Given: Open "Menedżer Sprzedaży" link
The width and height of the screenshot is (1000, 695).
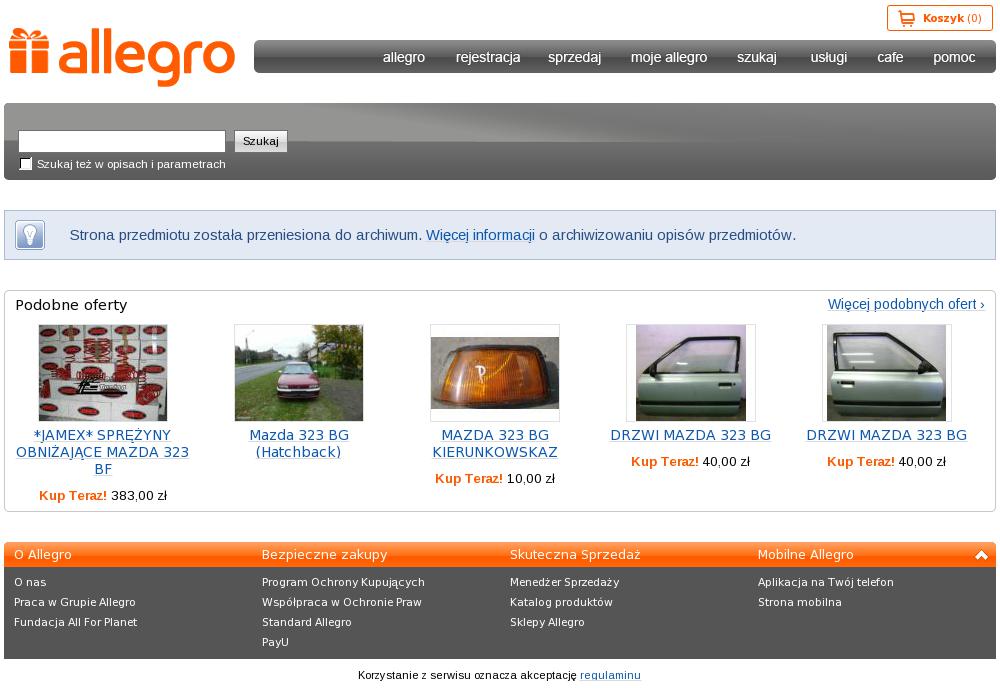Looking at the screenshot, I should (x=564, y=582).
